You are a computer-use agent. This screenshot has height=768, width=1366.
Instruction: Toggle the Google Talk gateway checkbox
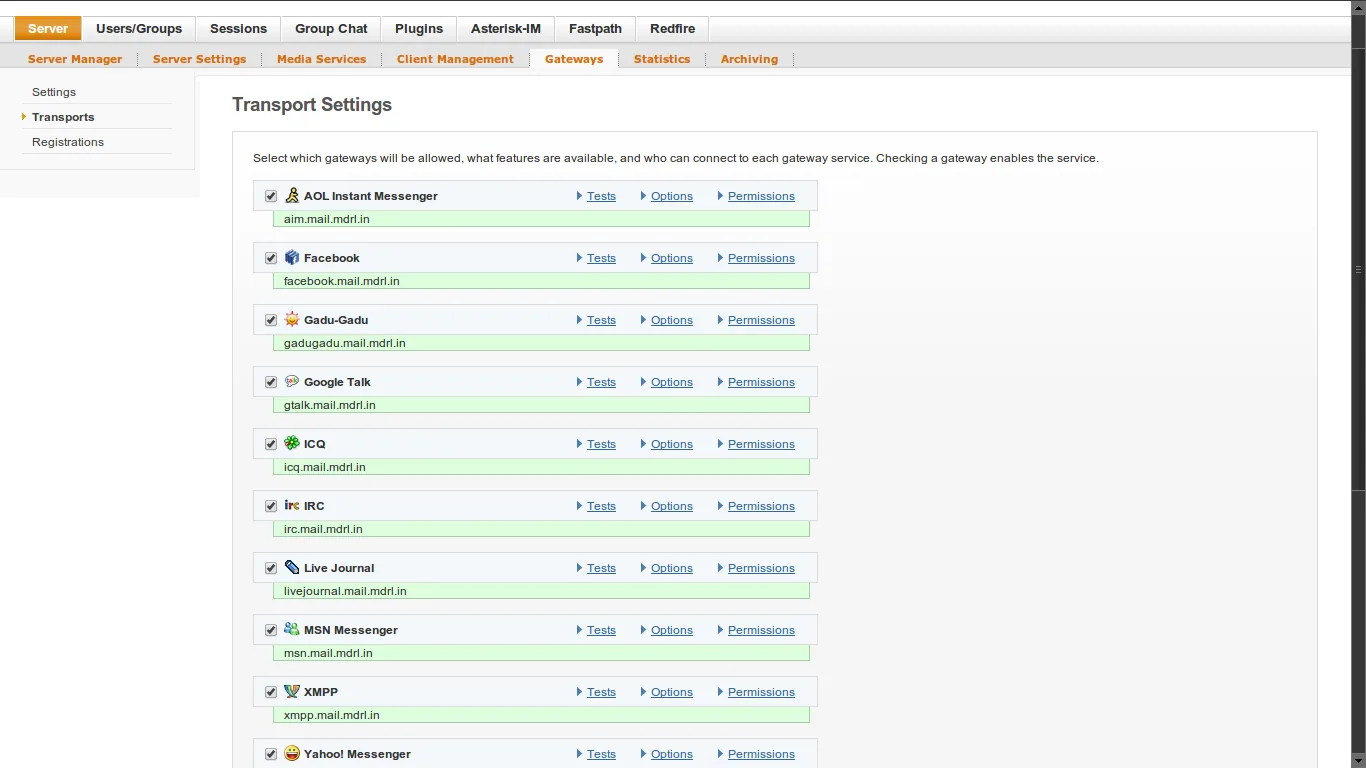[x=271, y=382]
